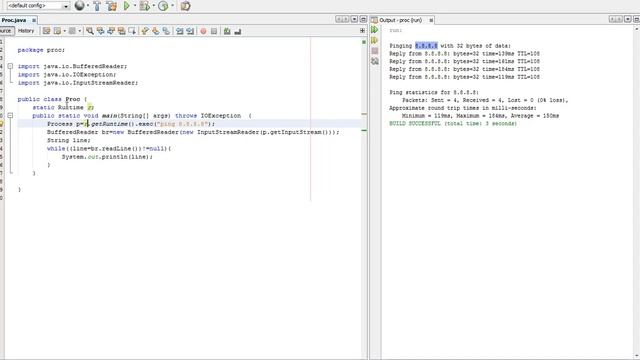
Task: Click the Find Selection magnifier icon
Action: (90, 31)
